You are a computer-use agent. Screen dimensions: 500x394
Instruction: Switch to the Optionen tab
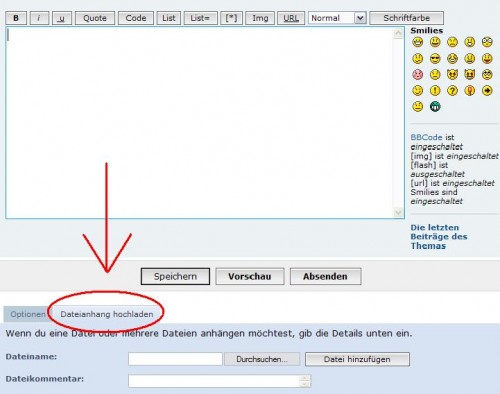click(x=28, y=314)
